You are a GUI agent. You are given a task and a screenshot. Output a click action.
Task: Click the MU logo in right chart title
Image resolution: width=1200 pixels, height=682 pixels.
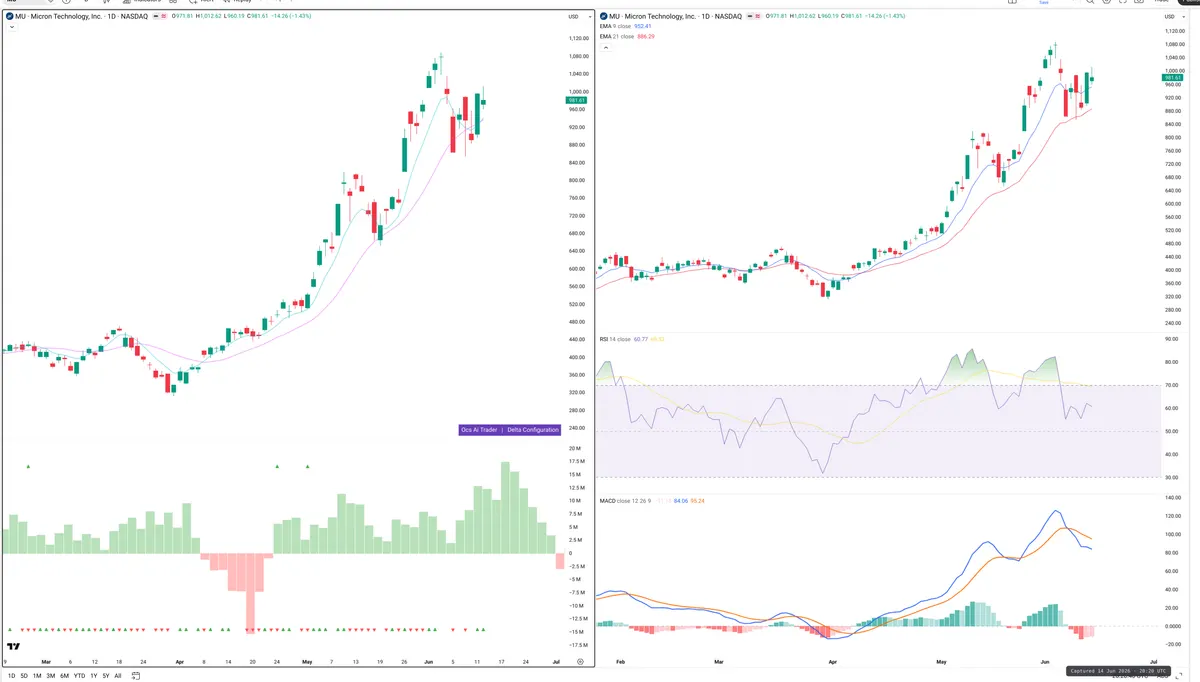(x=603, y=17)
